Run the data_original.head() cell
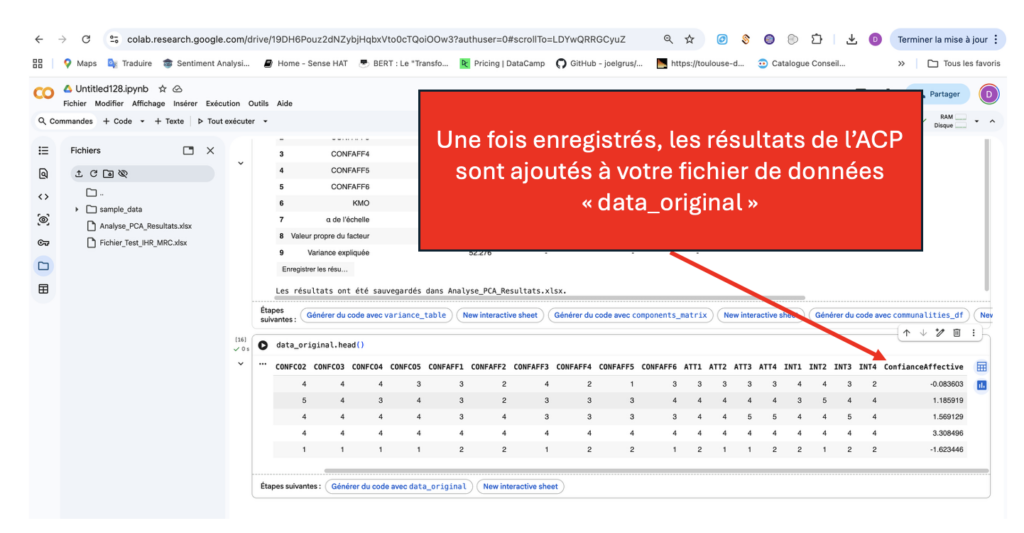 [x=263, y=345]
